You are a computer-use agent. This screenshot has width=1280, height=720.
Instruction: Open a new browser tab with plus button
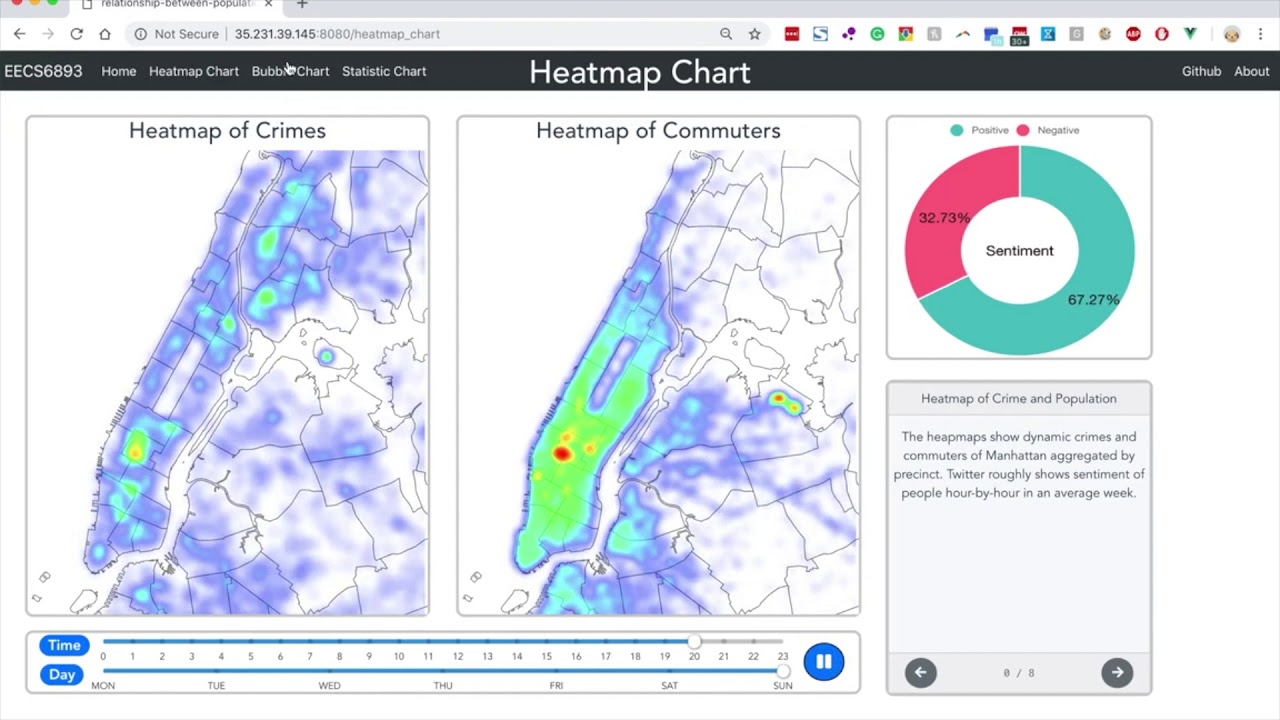click(302, 4)
